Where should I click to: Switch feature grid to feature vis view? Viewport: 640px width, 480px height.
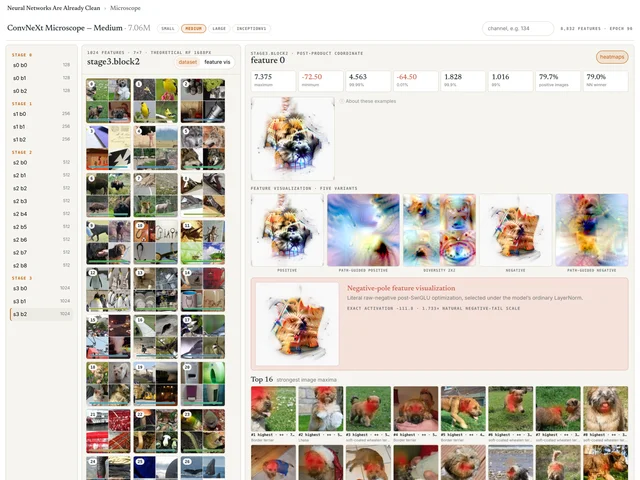tap(217, 62)
